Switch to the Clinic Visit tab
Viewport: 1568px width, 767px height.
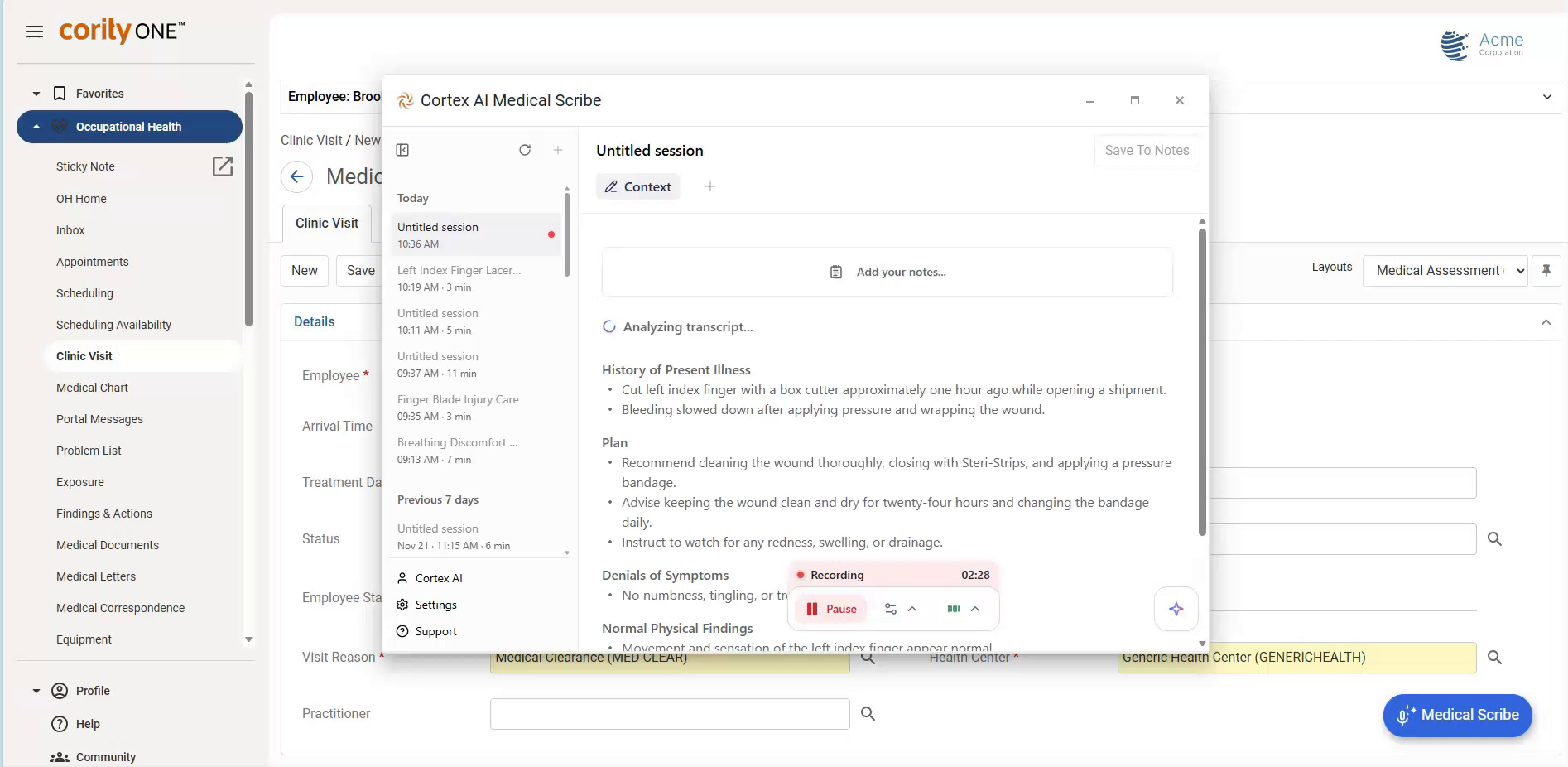pos(325,223)
